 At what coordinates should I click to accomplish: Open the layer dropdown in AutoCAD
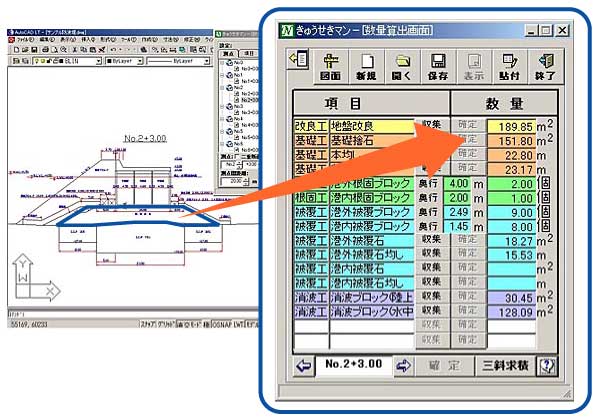[x=98, y=61]
